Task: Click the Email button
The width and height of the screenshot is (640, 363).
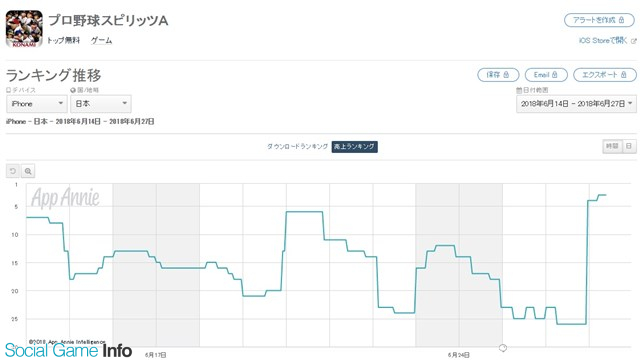Action: click(x=546, y=75)
